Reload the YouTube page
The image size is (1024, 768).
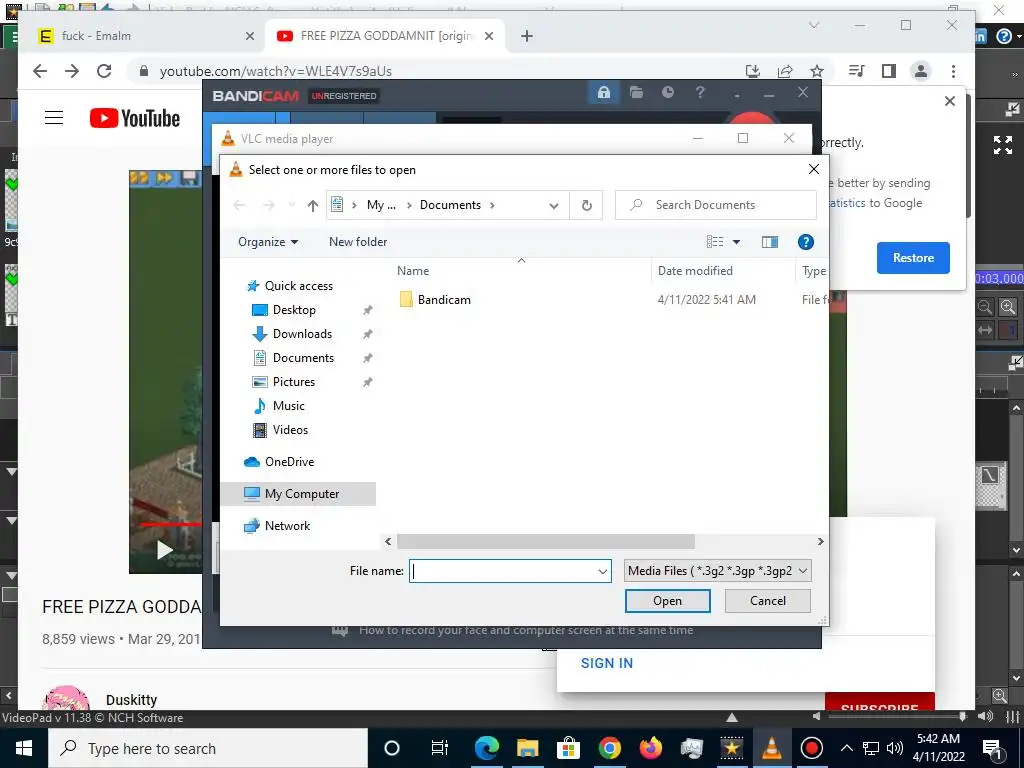tap(104, 71)
